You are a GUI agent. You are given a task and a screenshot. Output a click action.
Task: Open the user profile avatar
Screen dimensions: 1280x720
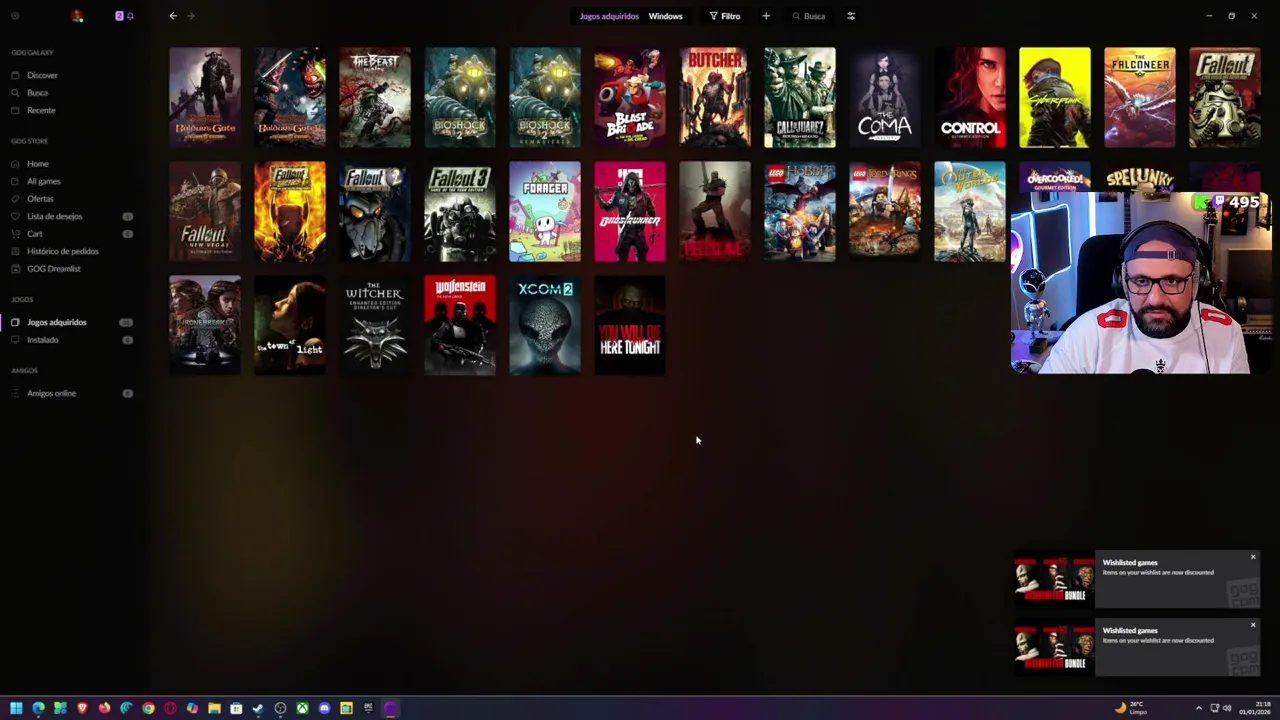[77, 16]
